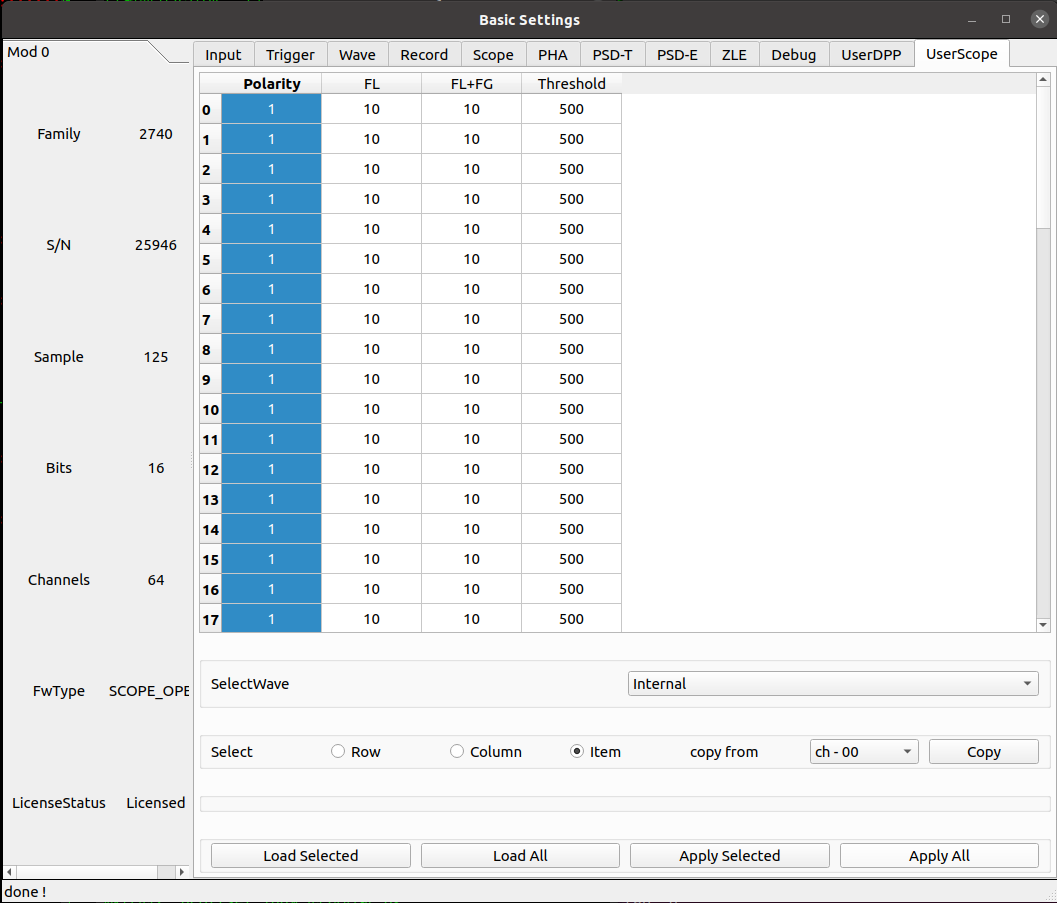
Task: Click the Load Selected button
Action: tap(310, 856)
